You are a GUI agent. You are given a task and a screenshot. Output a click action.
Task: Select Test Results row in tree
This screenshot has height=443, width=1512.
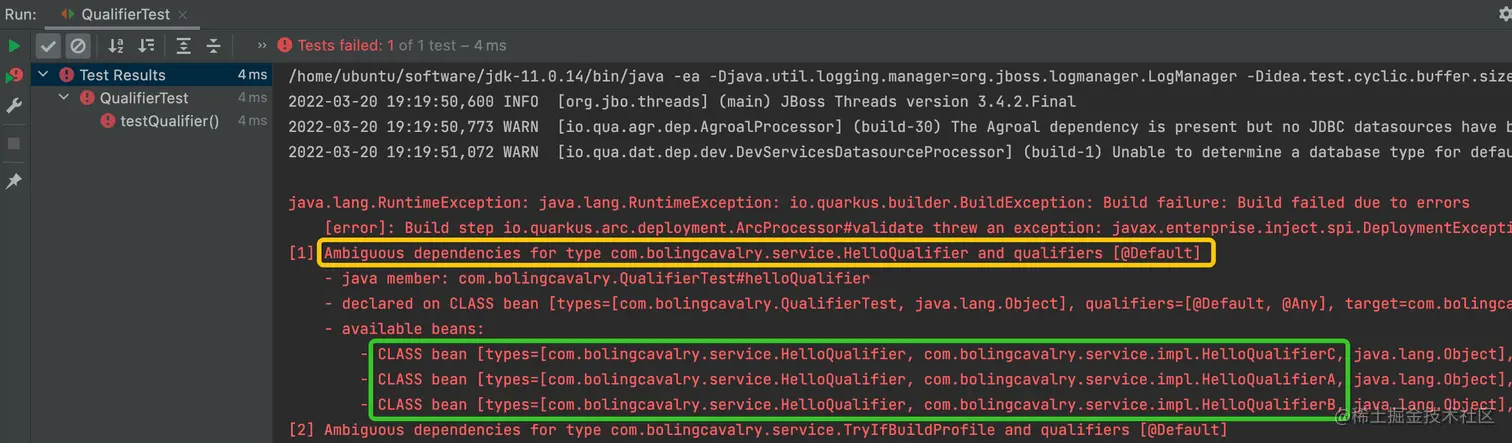(151, 74)
